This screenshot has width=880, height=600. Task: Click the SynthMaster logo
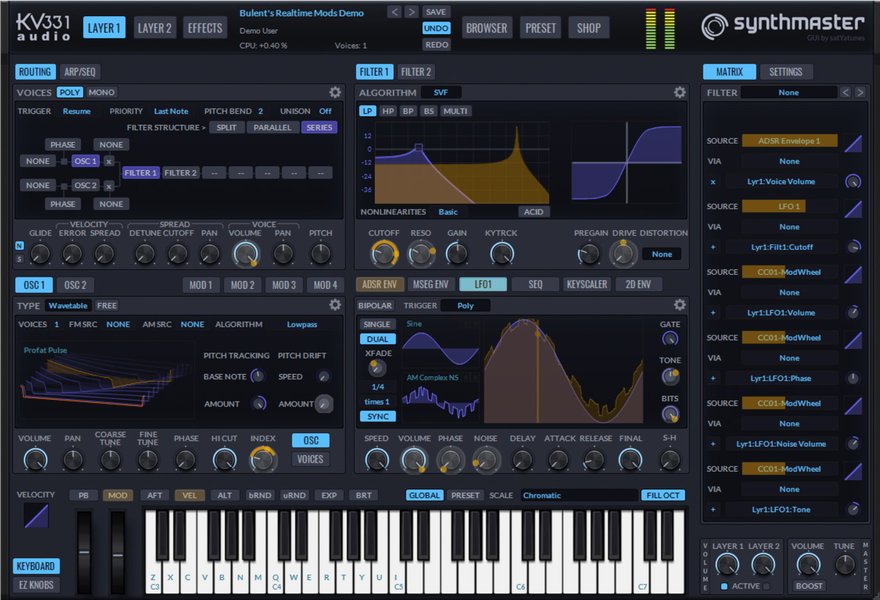(783, 23)
